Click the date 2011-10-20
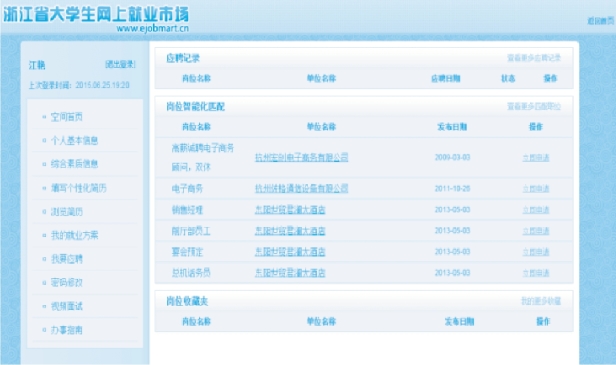This screenshot has width=616, height=365. (x=452, y=189)
